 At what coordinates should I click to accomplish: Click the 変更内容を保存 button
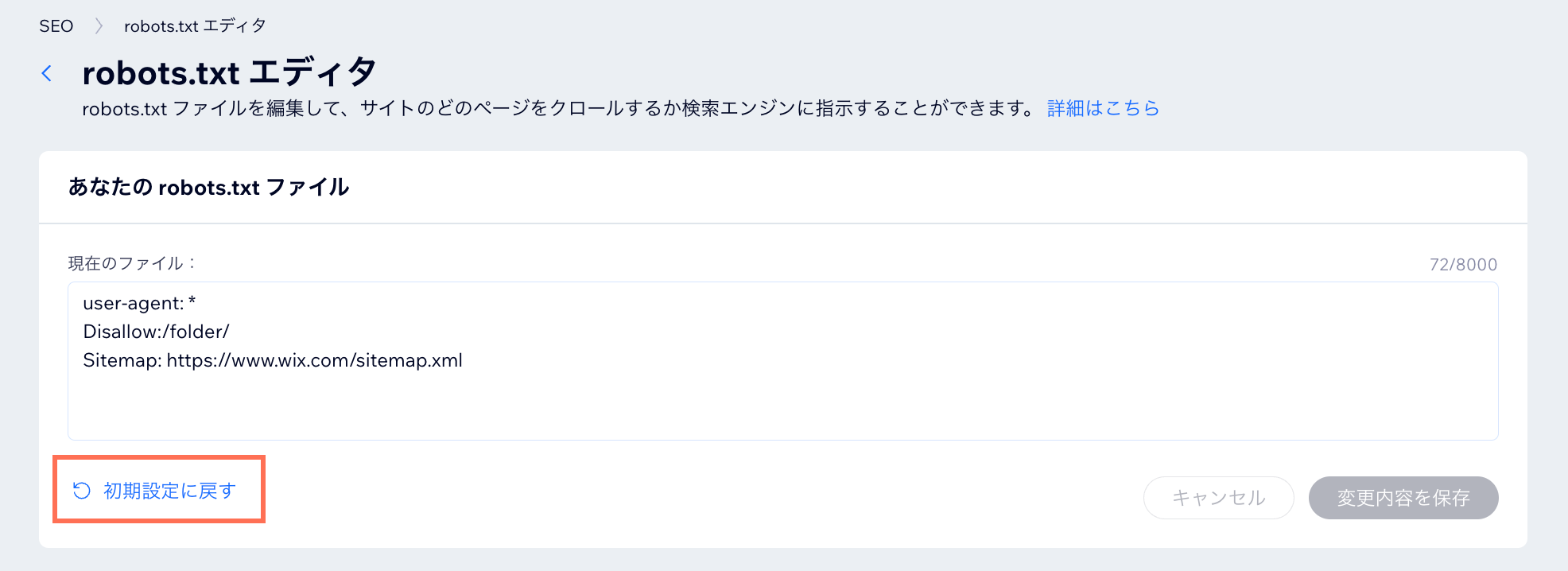pos(1403,498)
